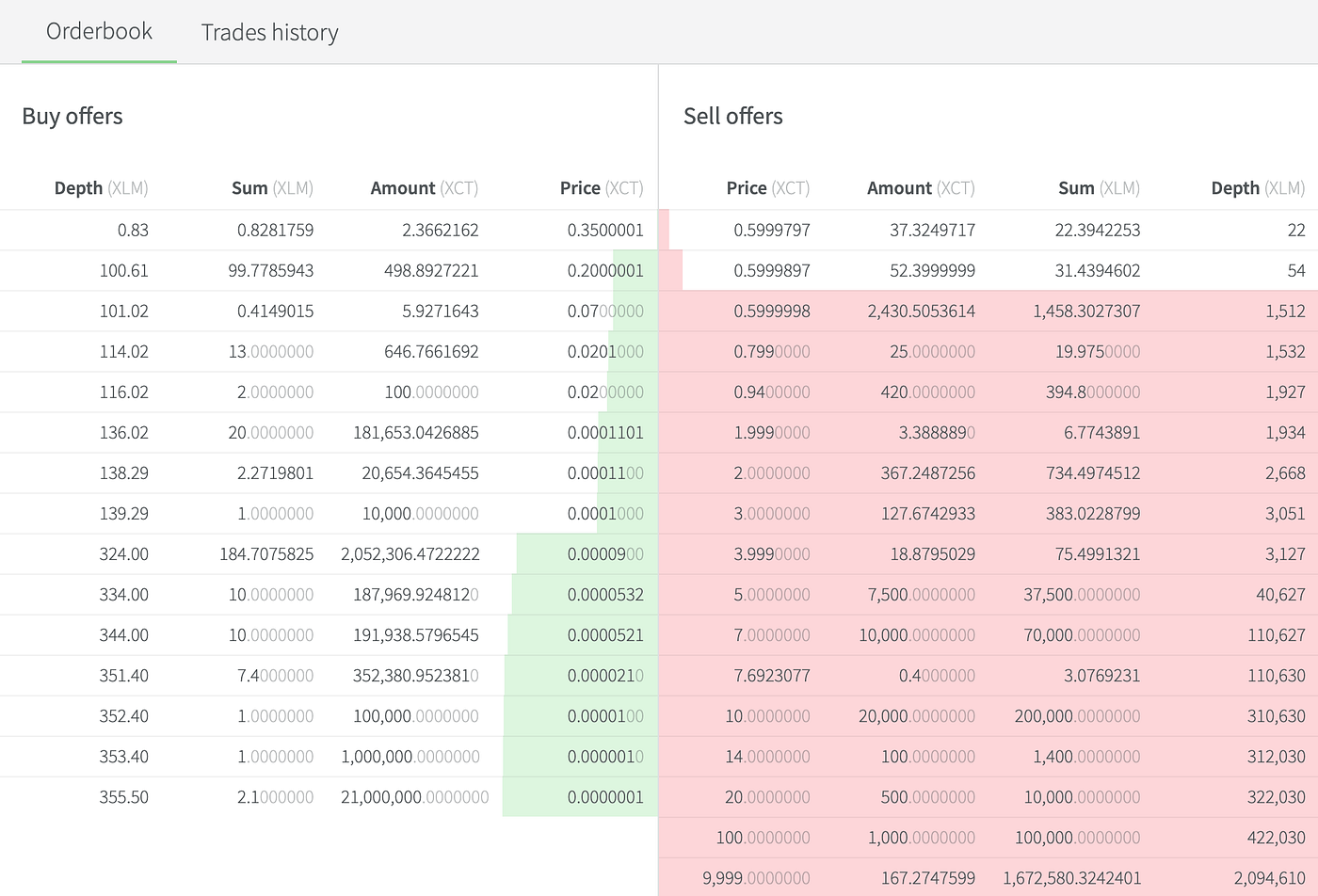Click sell amount 37.3249717

(932, 230)
